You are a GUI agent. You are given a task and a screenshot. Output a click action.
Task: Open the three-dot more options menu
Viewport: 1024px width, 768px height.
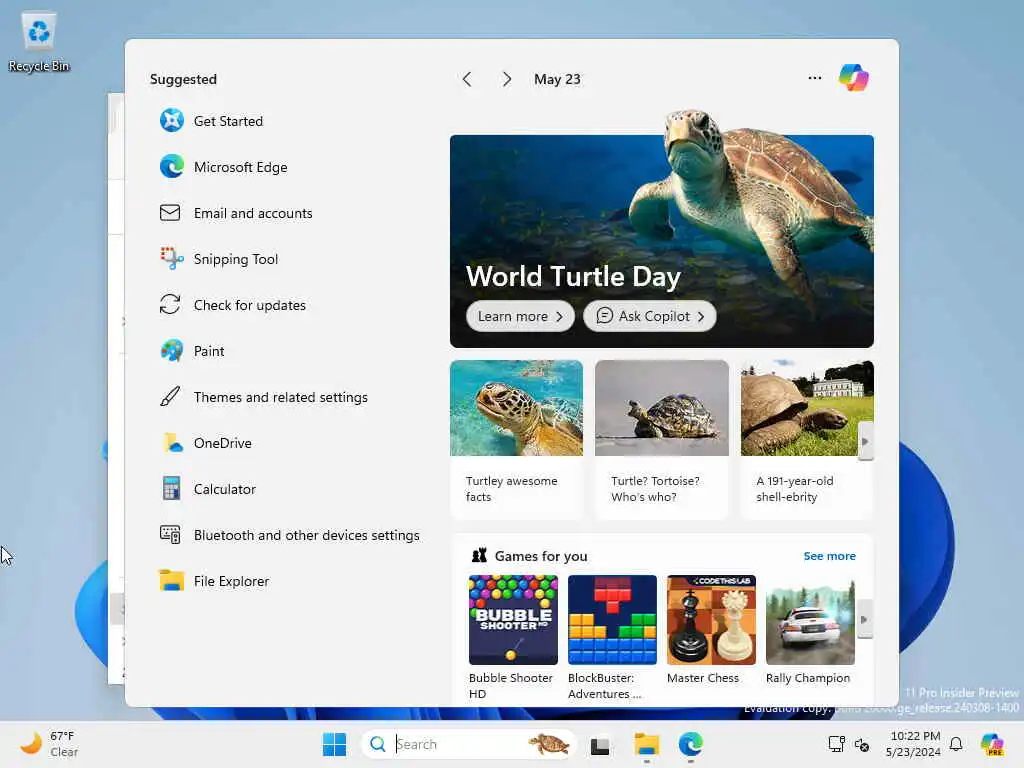(814, 78)
